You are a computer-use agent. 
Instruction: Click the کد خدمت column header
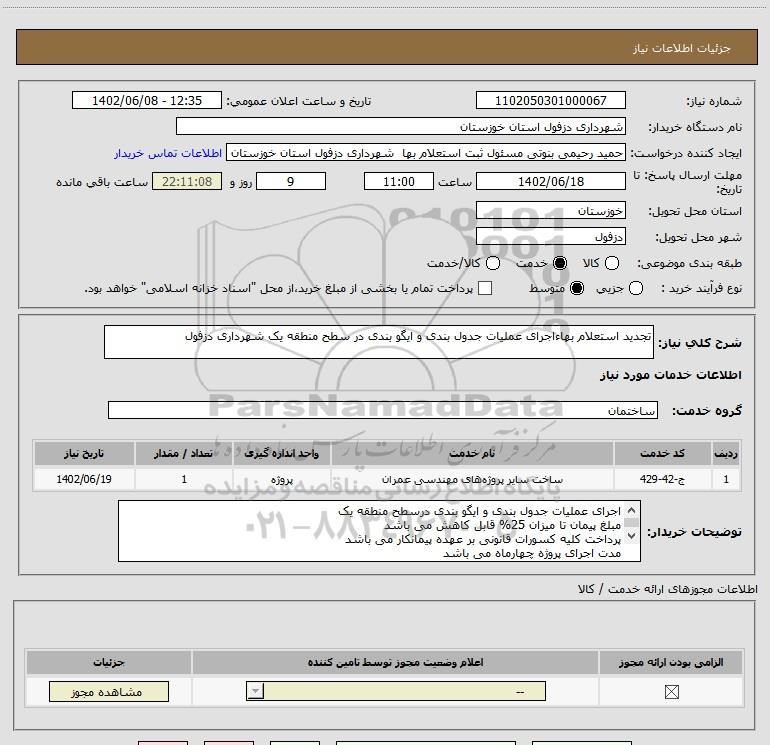tap(662, 453)
